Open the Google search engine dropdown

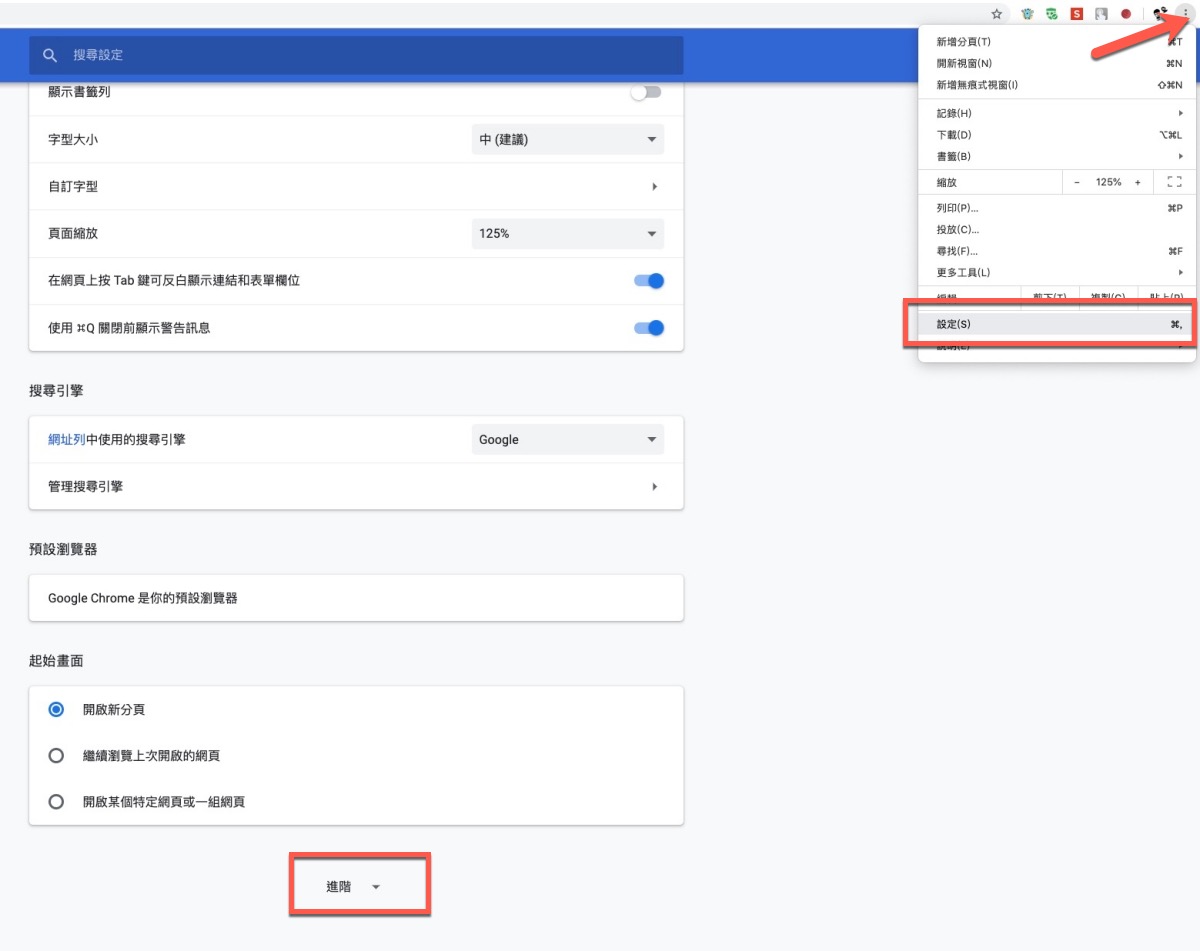568,439
